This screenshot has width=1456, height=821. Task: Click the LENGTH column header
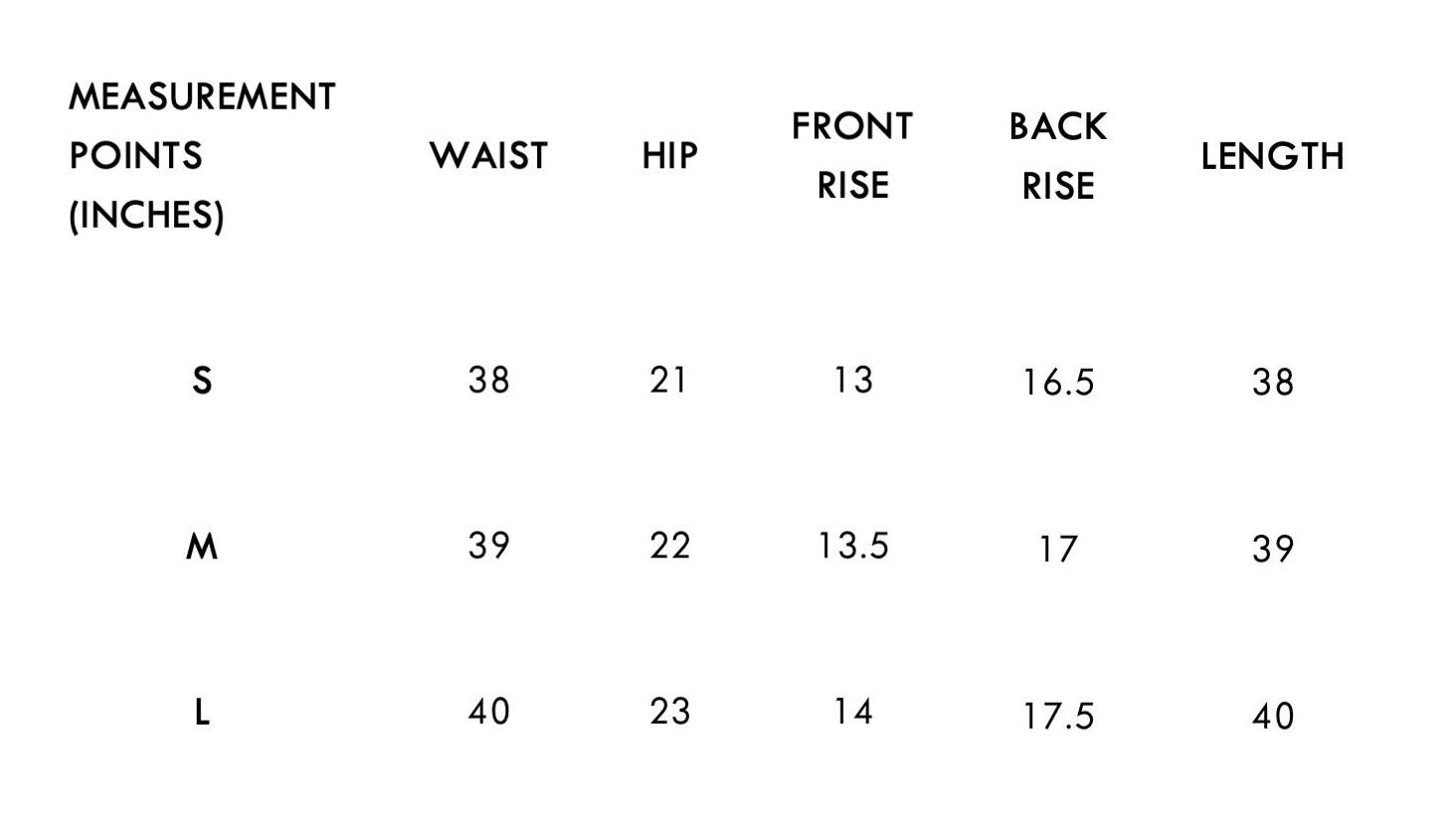point(1272,156)
